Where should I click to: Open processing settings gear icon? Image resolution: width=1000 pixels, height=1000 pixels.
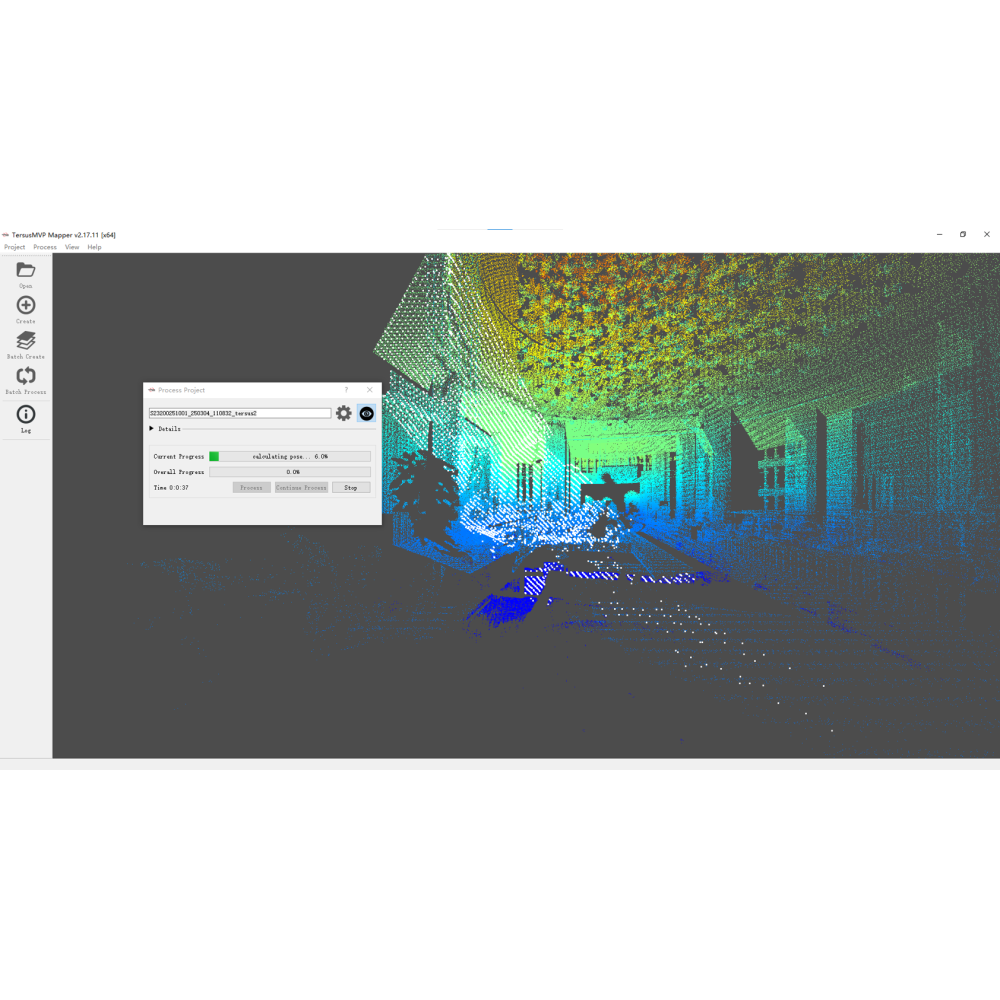344,413
